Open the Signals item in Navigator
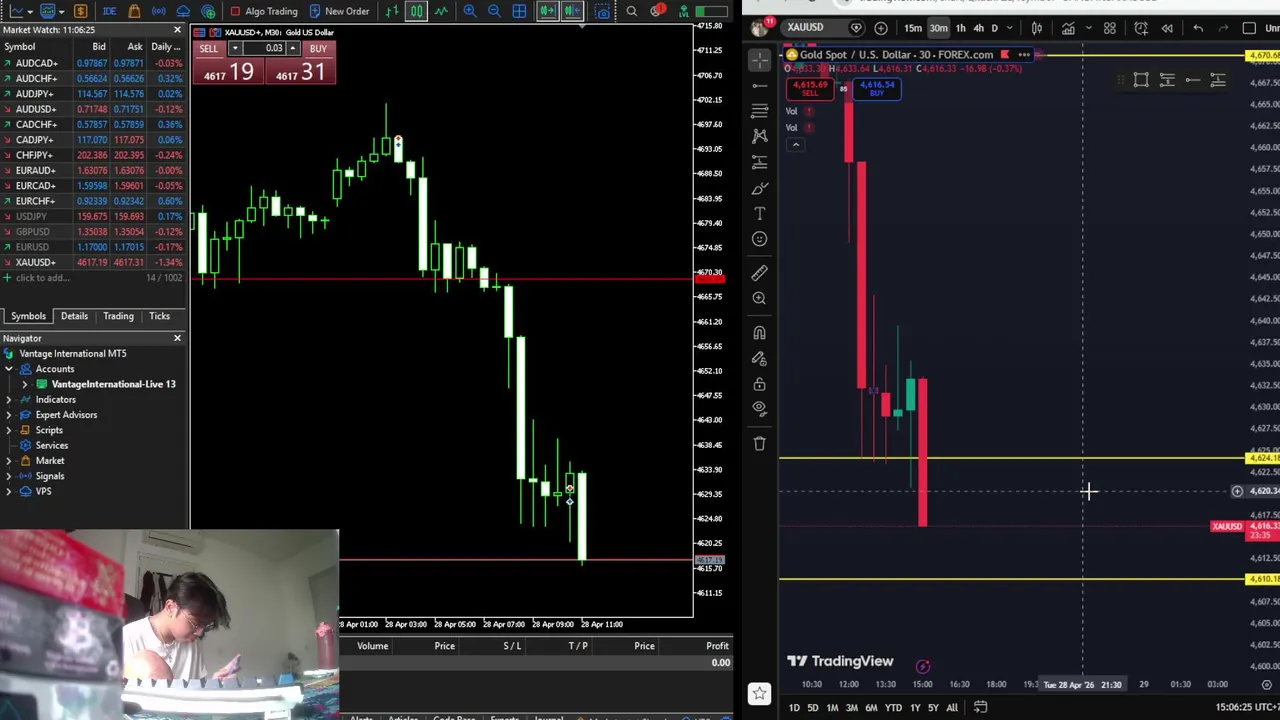 coord(49,476)
